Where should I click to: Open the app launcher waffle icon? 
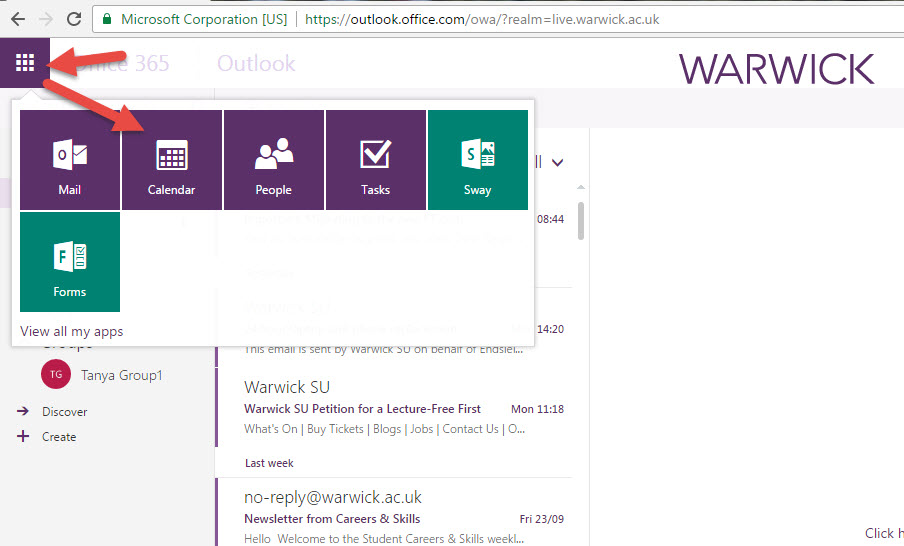(x=25, y=63)
